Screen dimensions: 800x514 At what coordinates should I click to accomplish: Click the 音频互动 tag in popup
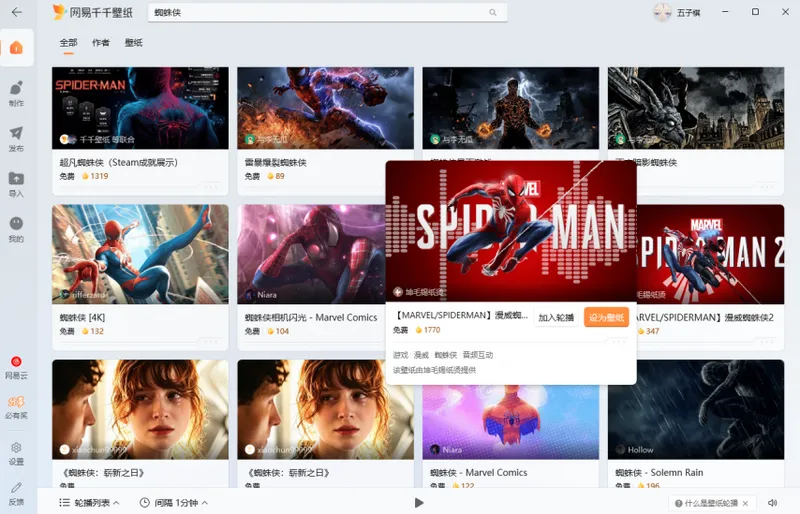coord(478,355)
